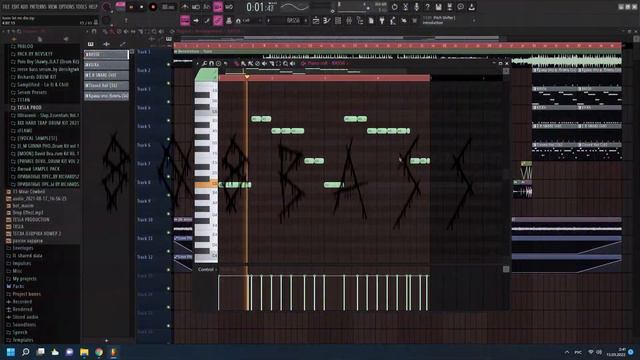Expand the Templates browser folder

20,340
